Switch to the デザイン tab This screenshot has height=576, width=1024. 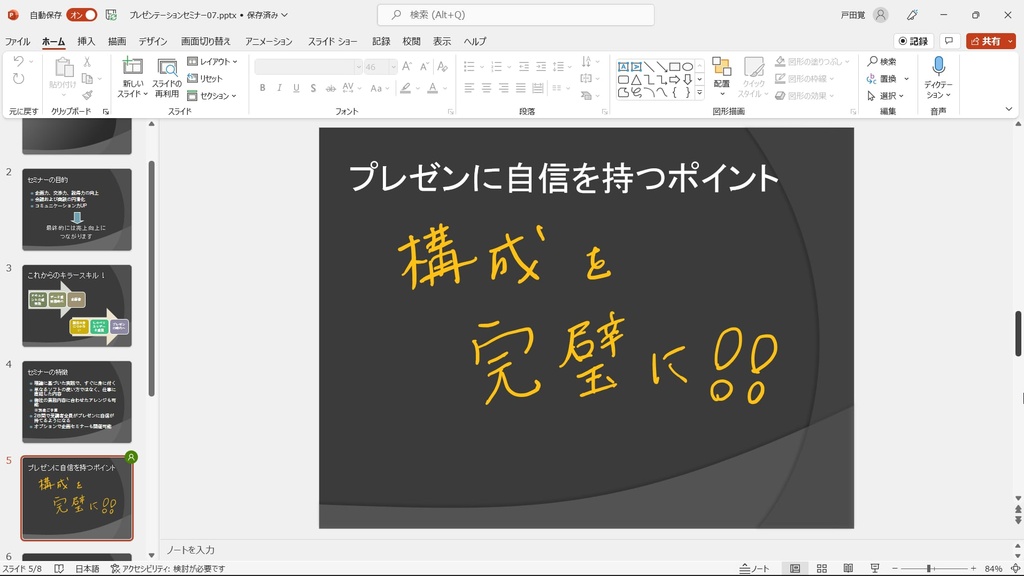tap(153, 41)
